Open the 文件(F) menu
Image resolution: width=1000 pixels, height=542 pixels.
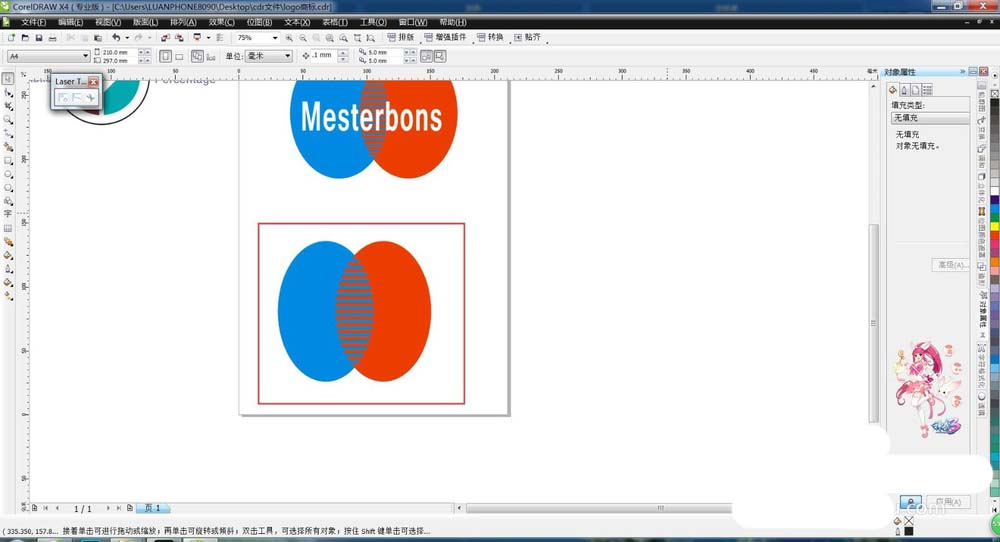(33, 22)
